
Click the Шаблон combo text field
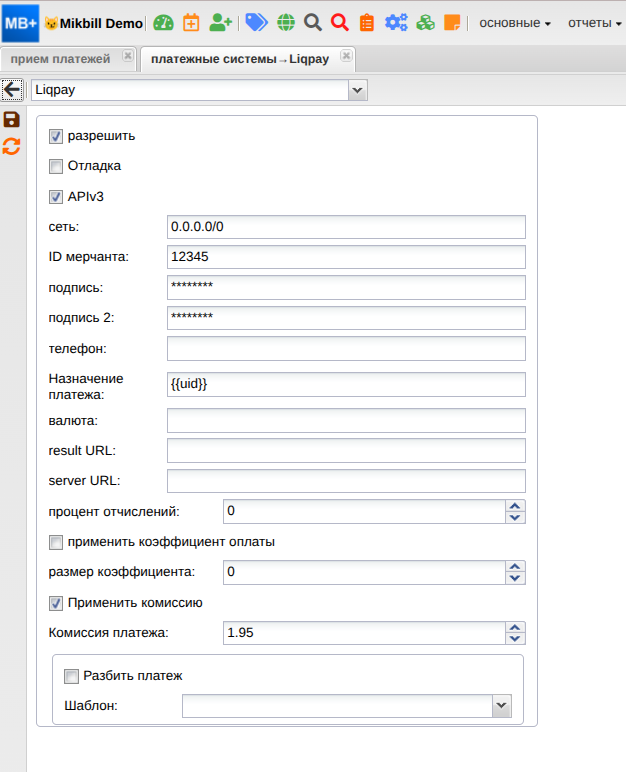[337, 706]
